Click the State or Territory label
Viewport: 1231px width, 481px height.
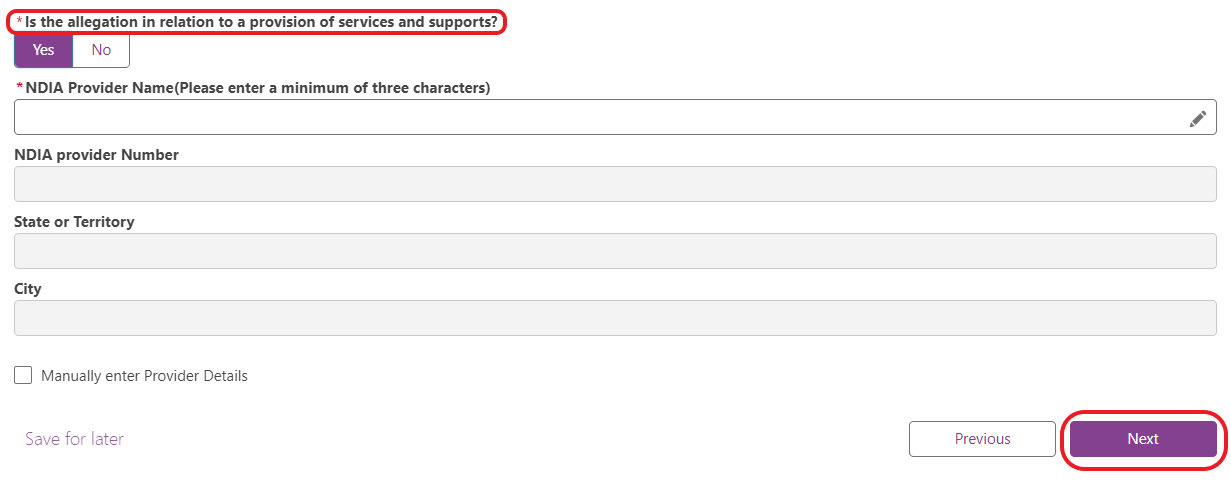click(74, 222)
